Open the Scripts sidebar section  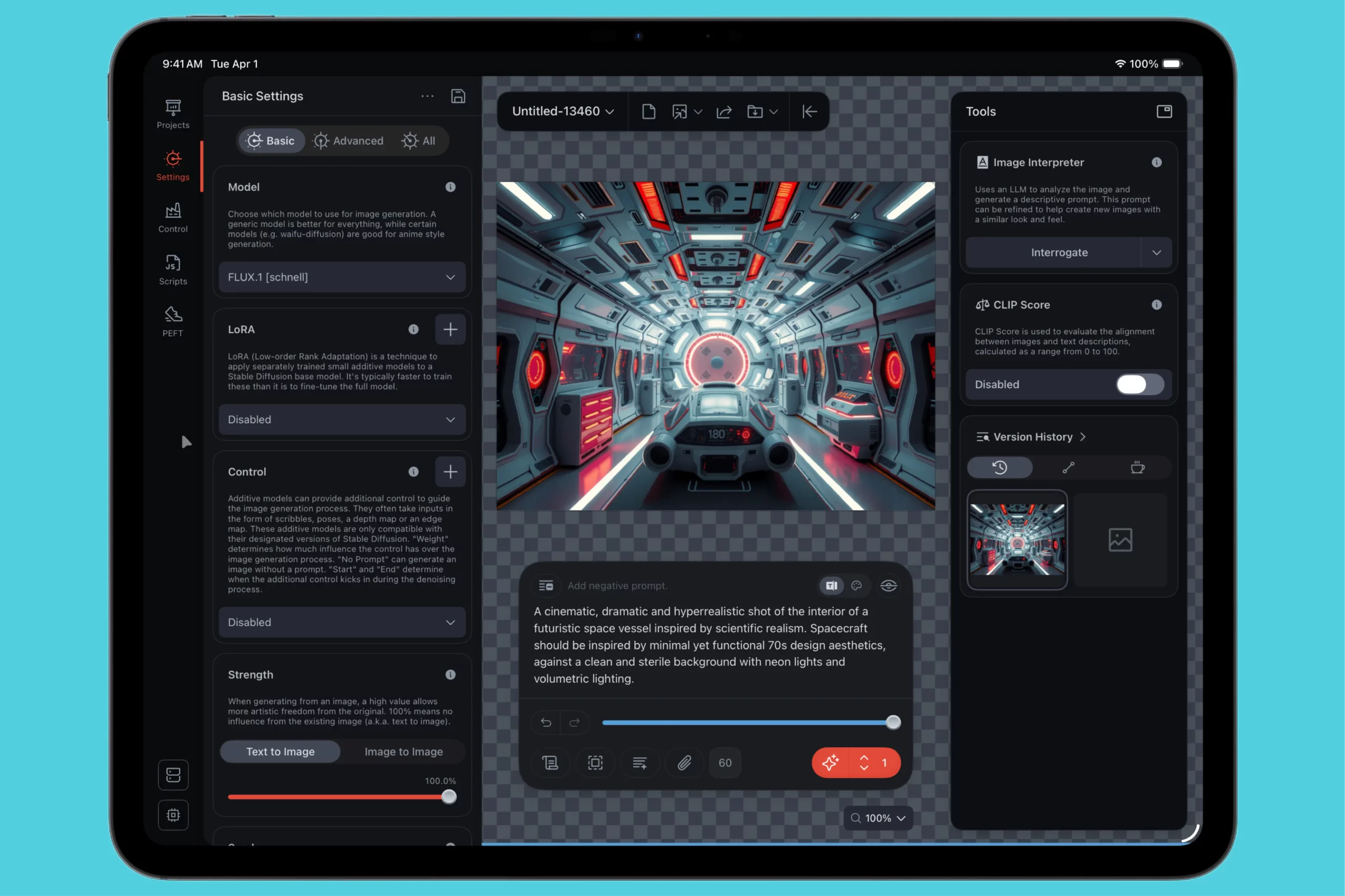[173, 270]
